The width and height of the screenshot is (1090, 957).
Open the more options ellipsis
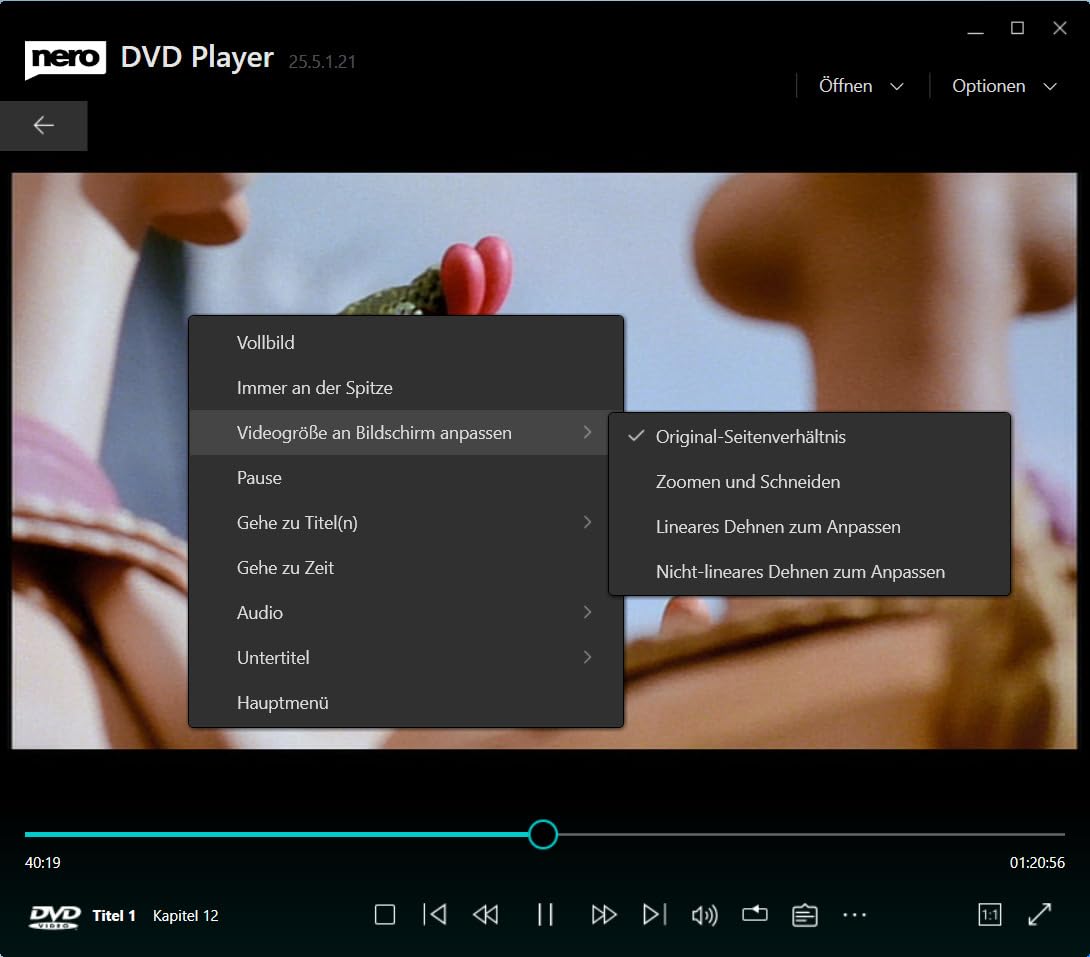click(x=854, y=915)
